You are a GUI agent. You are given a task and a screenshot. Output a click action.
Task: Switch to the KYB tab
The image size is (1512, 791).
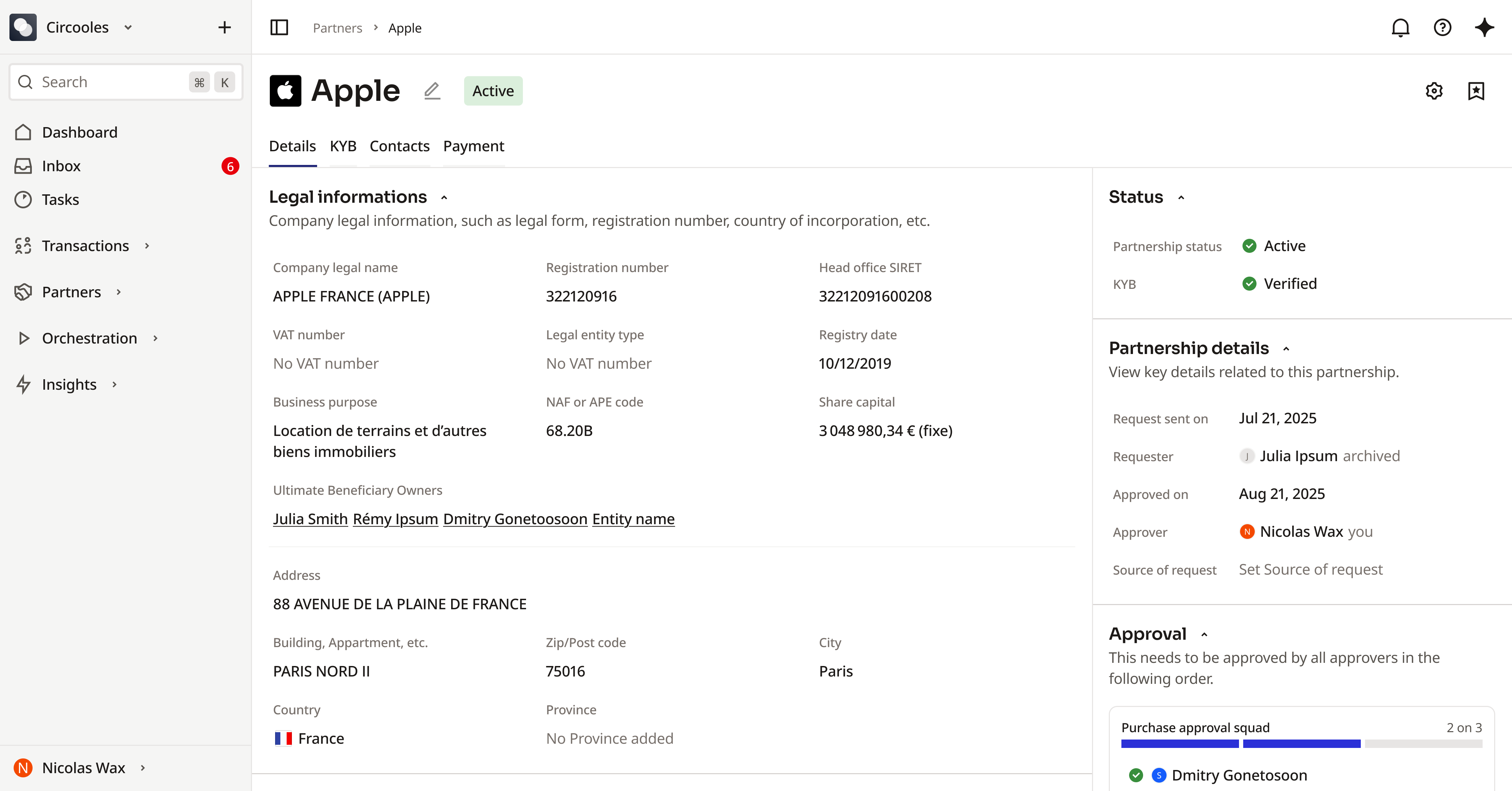[343, 146]
